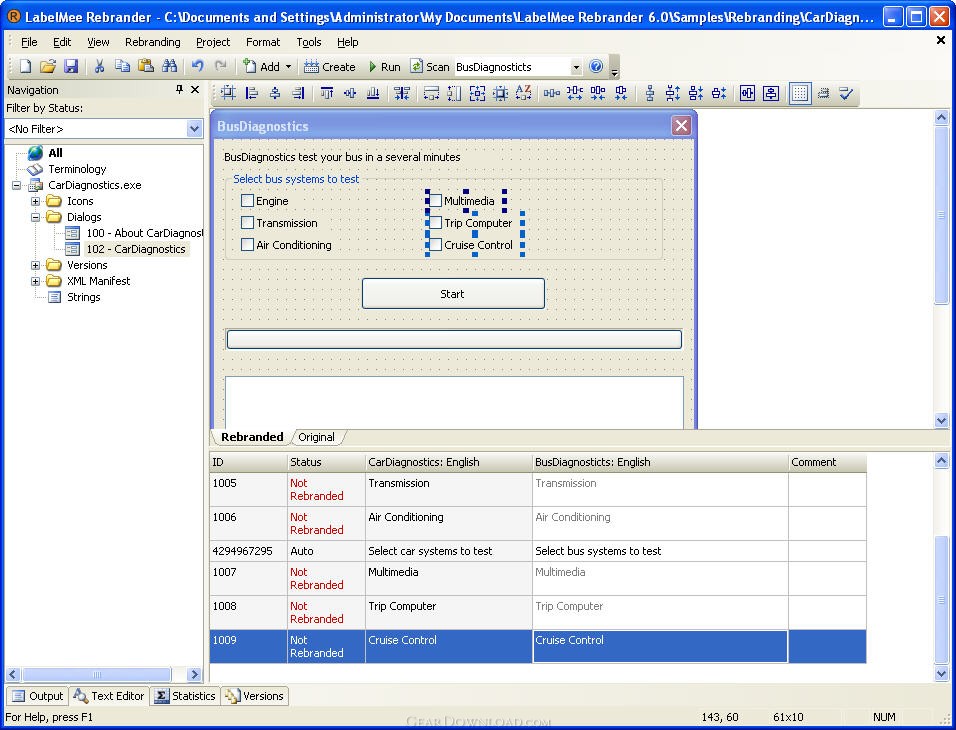Click the progress bar in the dialog
Screen dimensions: 956x730
click(x=454, y=339)
